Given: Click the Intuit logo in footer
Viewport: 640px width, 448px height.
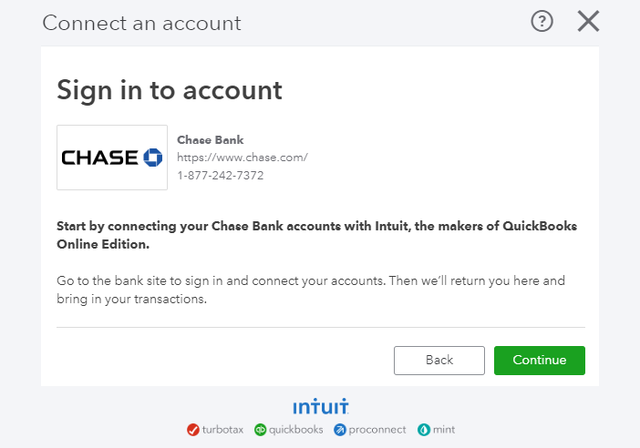Looking at the screenshot, I should pyautogui.click(x=320, y=406).
